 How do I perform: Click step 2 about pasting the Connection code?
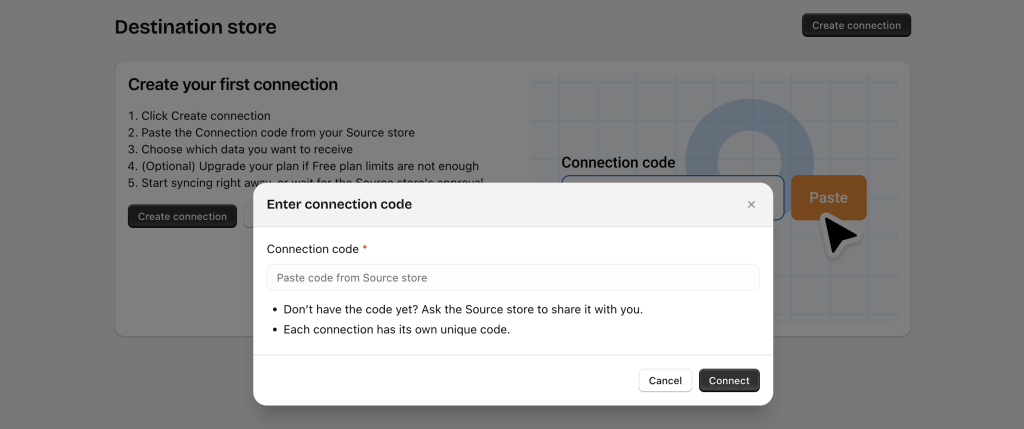(271, 133)
